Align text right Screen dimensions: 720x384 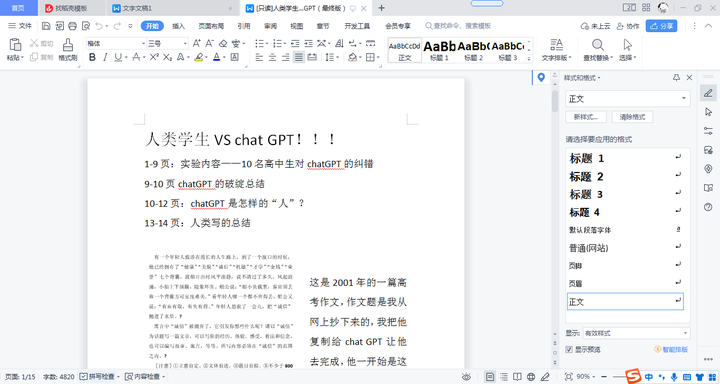[x=286, y=57]
